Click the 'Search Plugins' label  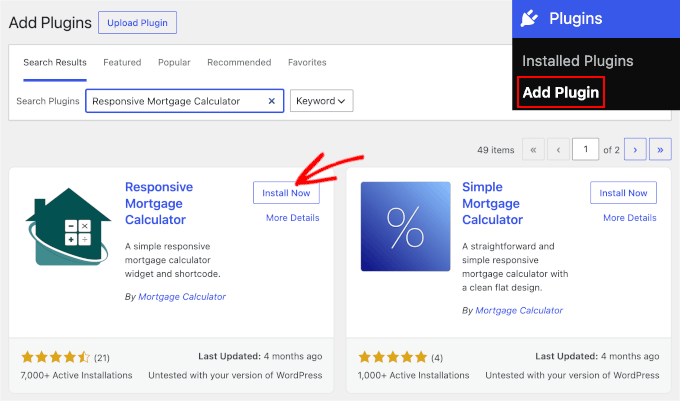48,101
